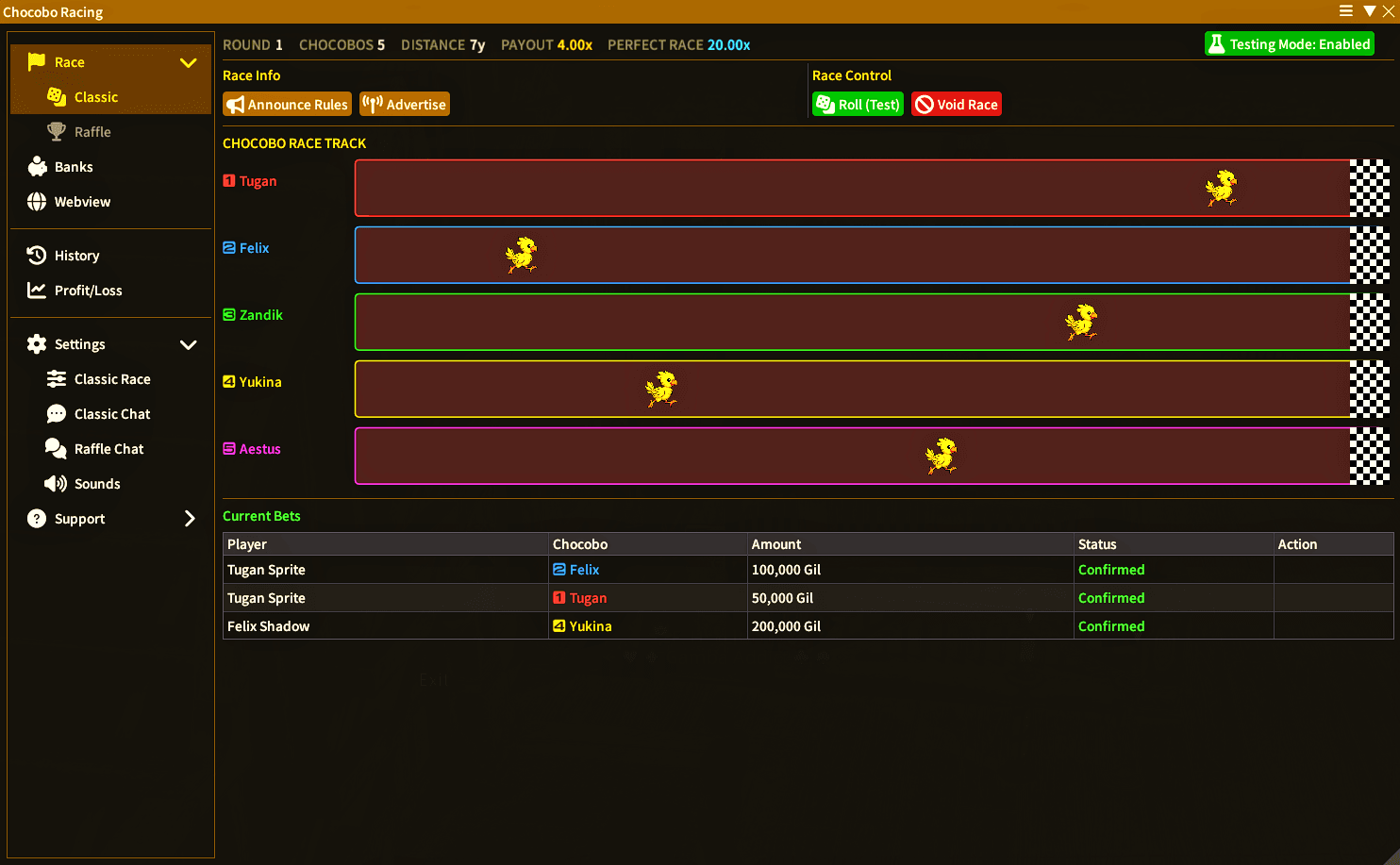
Task: Open the hamburger menu in title bar
Action: coord(1346,11)
